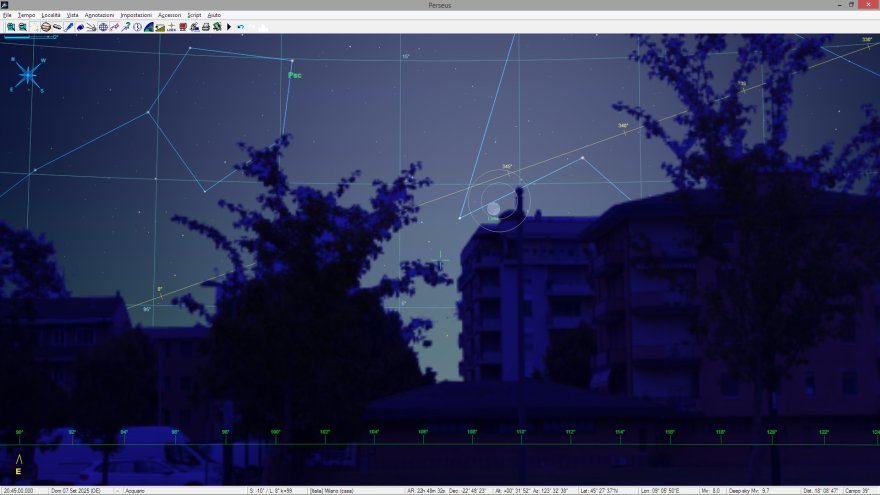Click the red book icon in toolbar

(x=182, y=27)
